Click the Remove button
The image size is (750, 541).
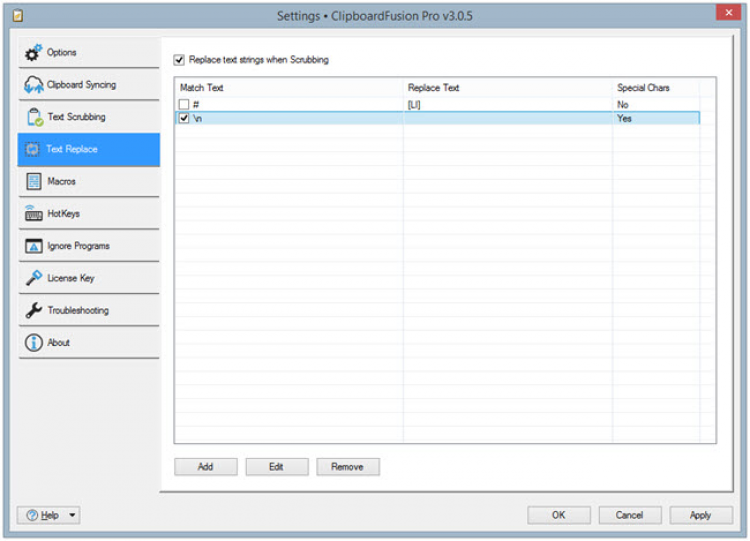click(348, 467)
